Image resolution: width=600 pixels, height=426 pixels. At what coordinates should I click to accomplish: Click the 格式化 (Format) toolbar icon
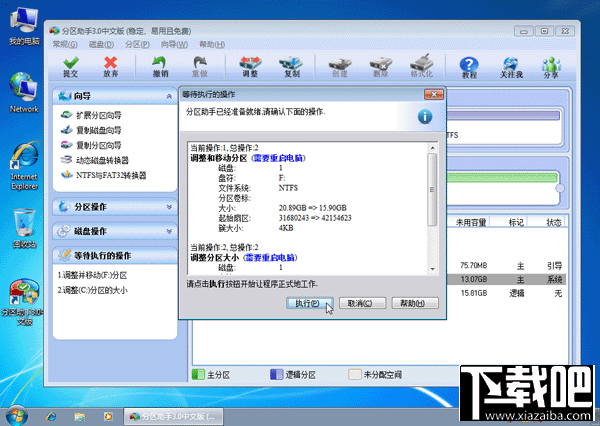(422, 66)
